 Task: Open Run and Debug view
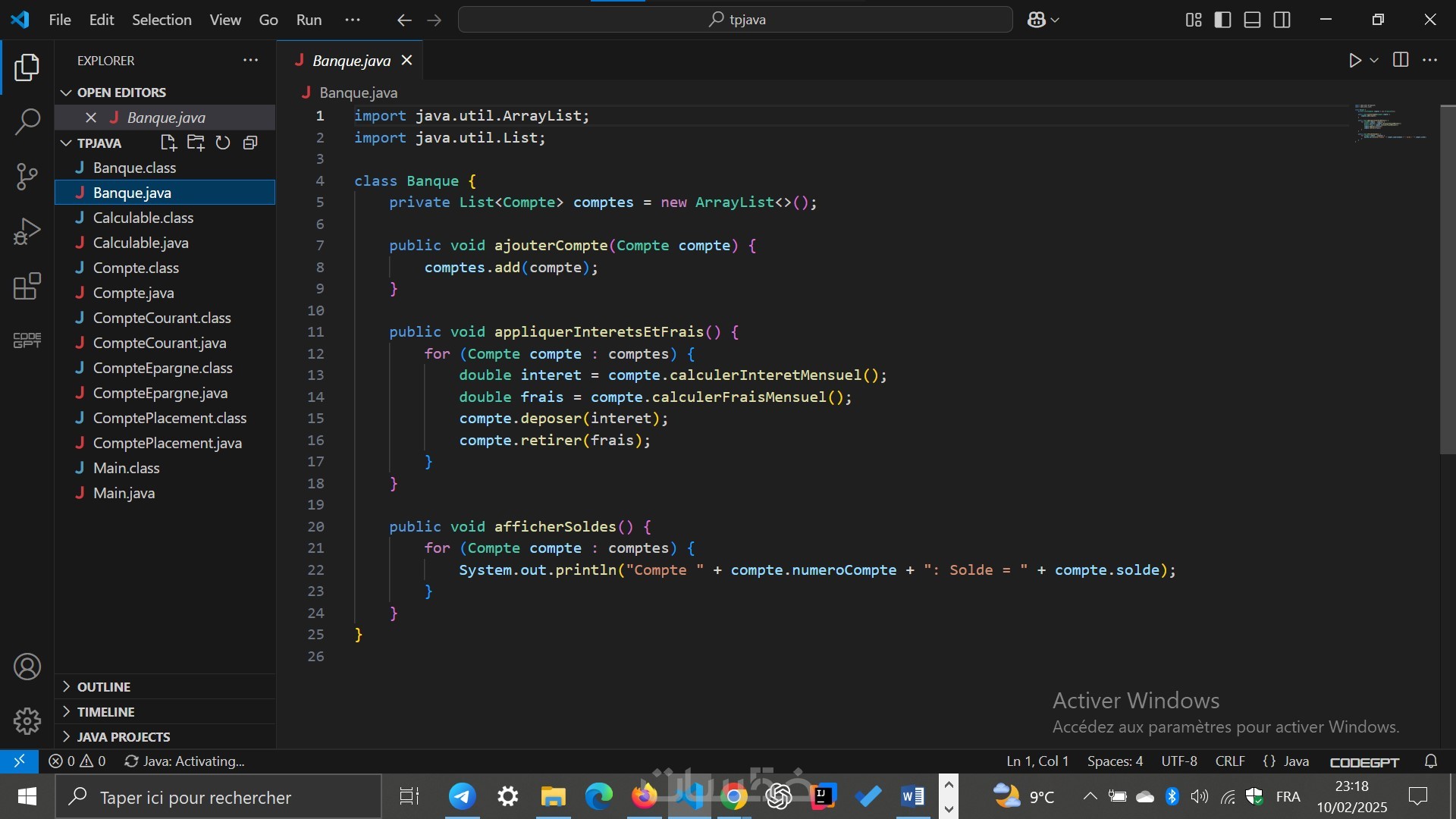27,231
